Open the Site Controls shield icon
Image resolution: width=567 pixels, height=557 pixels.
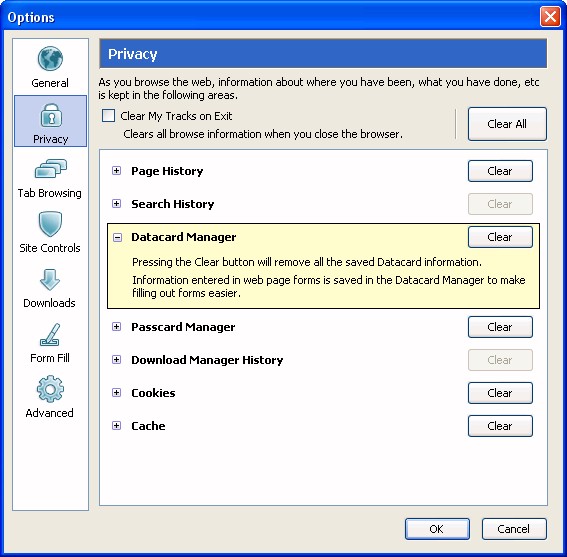50,224
